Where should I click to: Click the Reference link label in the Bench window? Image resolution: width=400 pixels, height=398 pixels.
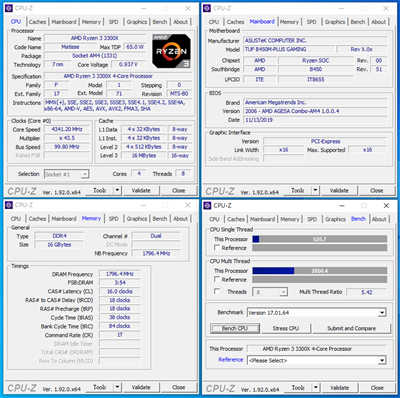pos(231,360)
